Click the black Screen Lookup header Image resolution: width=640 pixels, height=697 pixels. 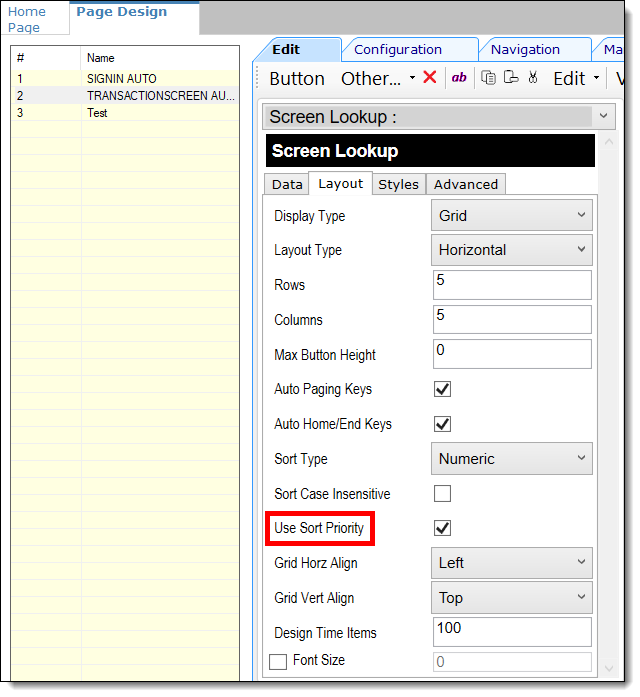[x=430, y=151]
